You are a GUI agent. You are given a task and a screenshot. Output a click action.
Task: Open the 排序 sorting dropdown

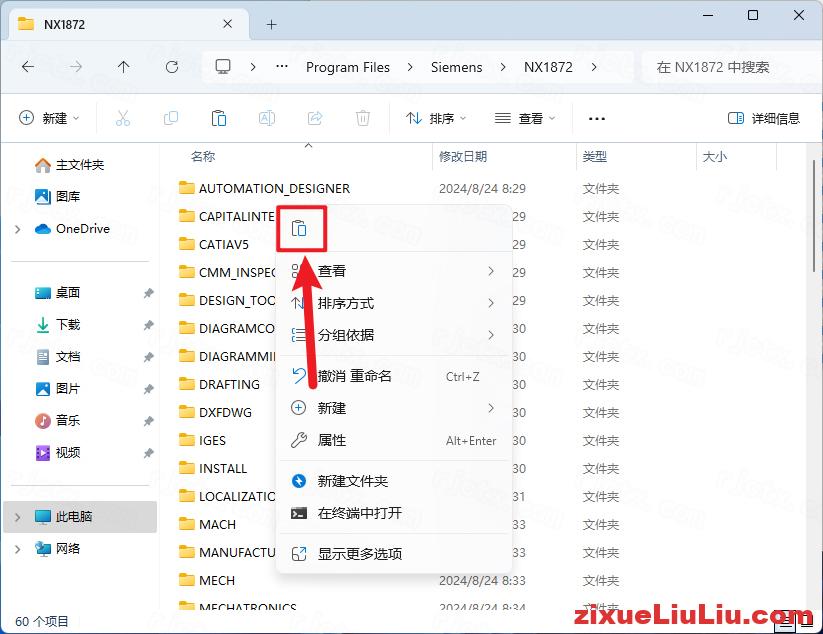click(x=435, y=118)
